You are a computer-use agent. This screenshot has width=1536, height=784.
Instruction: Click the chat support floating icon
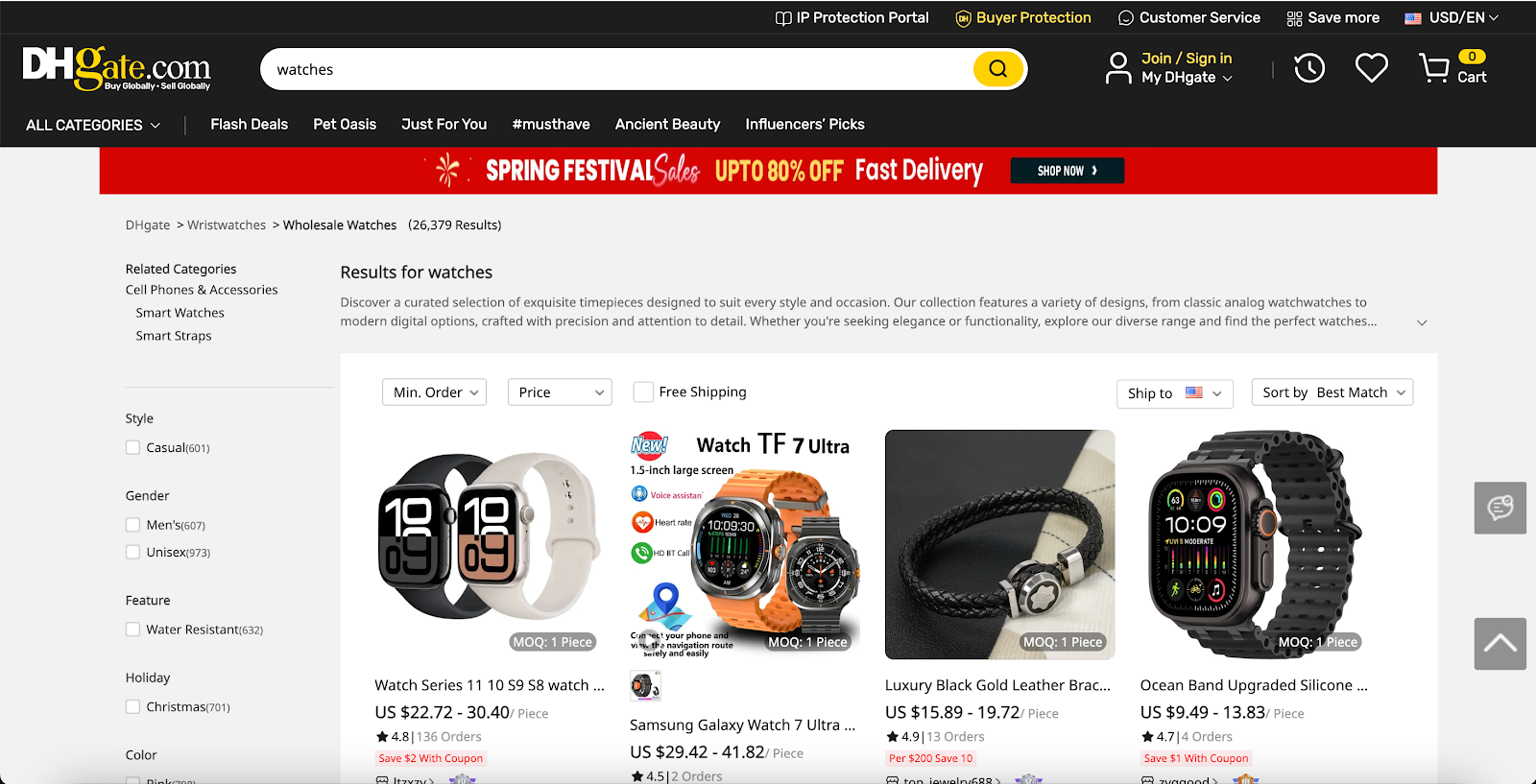click(1500, 508)
